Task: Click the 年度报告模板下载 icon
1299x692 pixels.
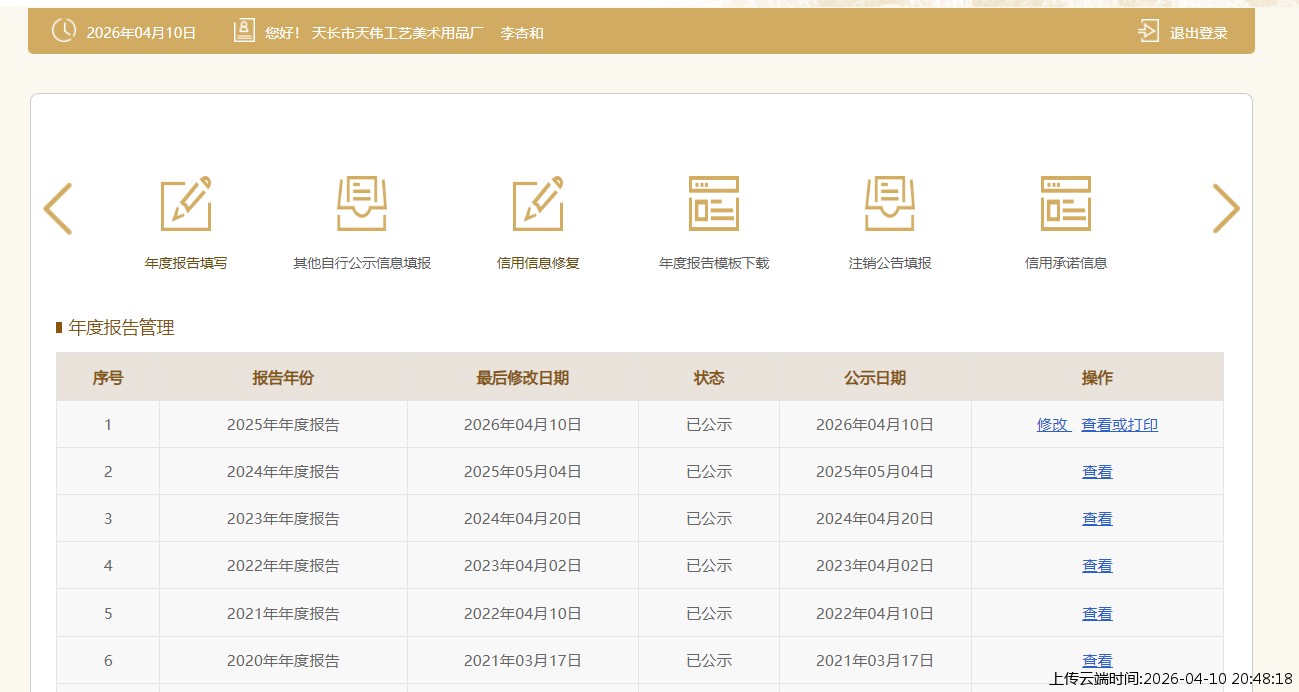Action: point(714,204)
